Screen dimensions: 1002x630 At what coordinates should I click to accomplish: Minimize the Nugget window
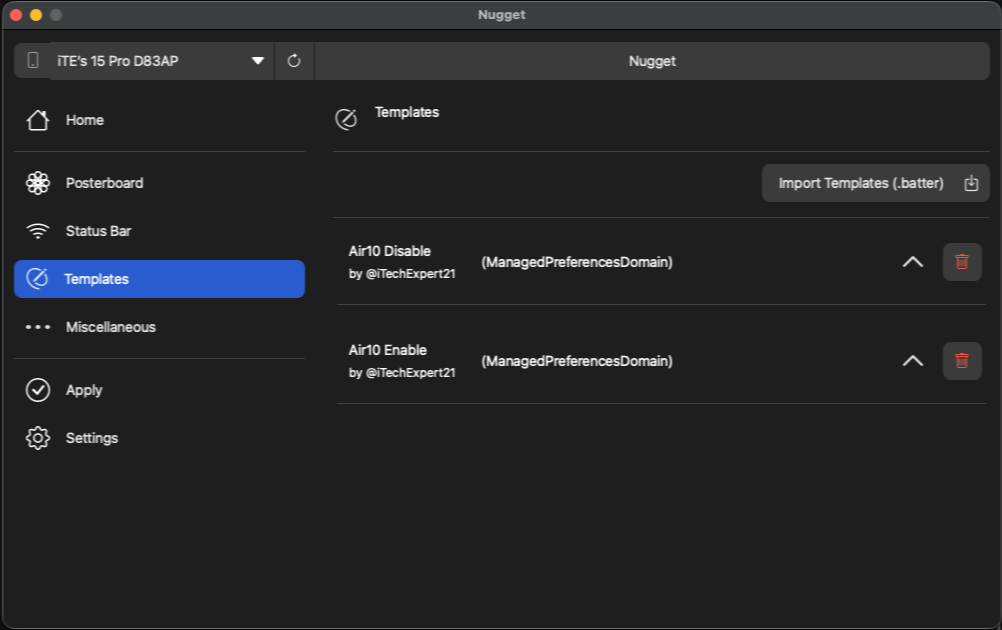(x=36, y=15)
